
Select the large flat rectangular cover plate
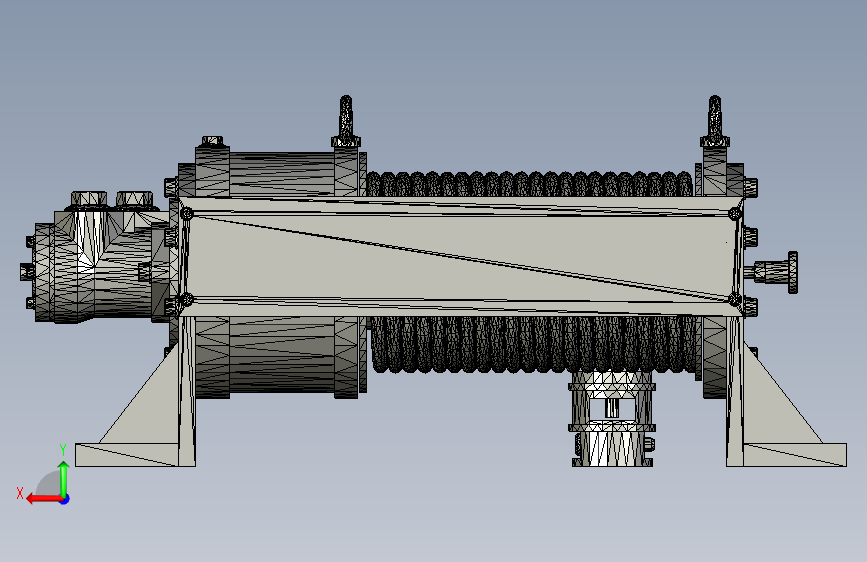[461, 256]
